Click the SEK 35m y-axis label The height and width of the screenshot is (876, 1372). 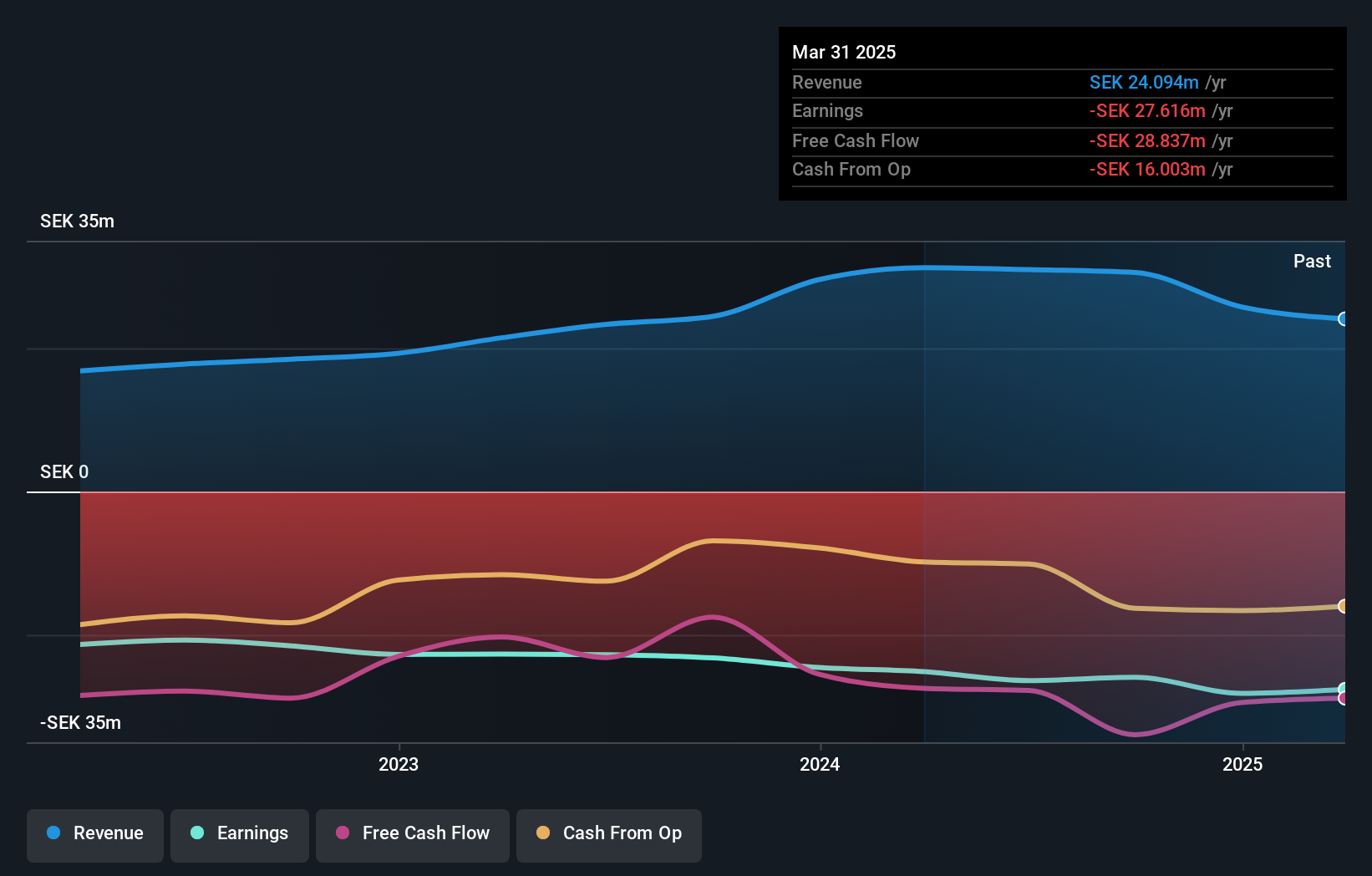point(77,221)
